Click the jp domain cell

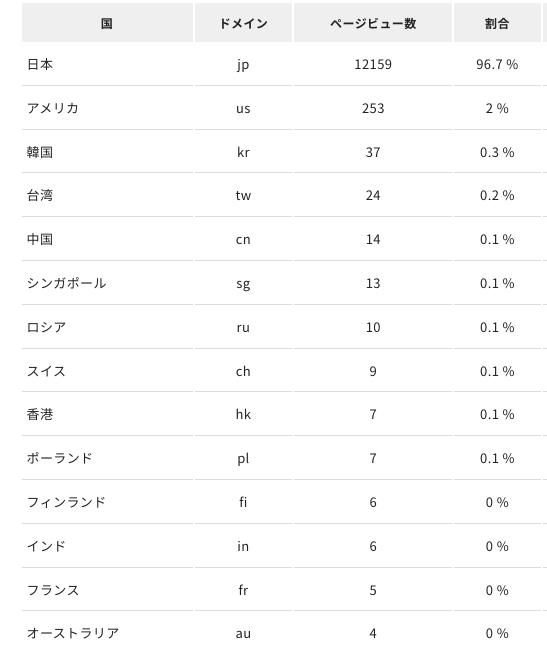click(243, 65)
